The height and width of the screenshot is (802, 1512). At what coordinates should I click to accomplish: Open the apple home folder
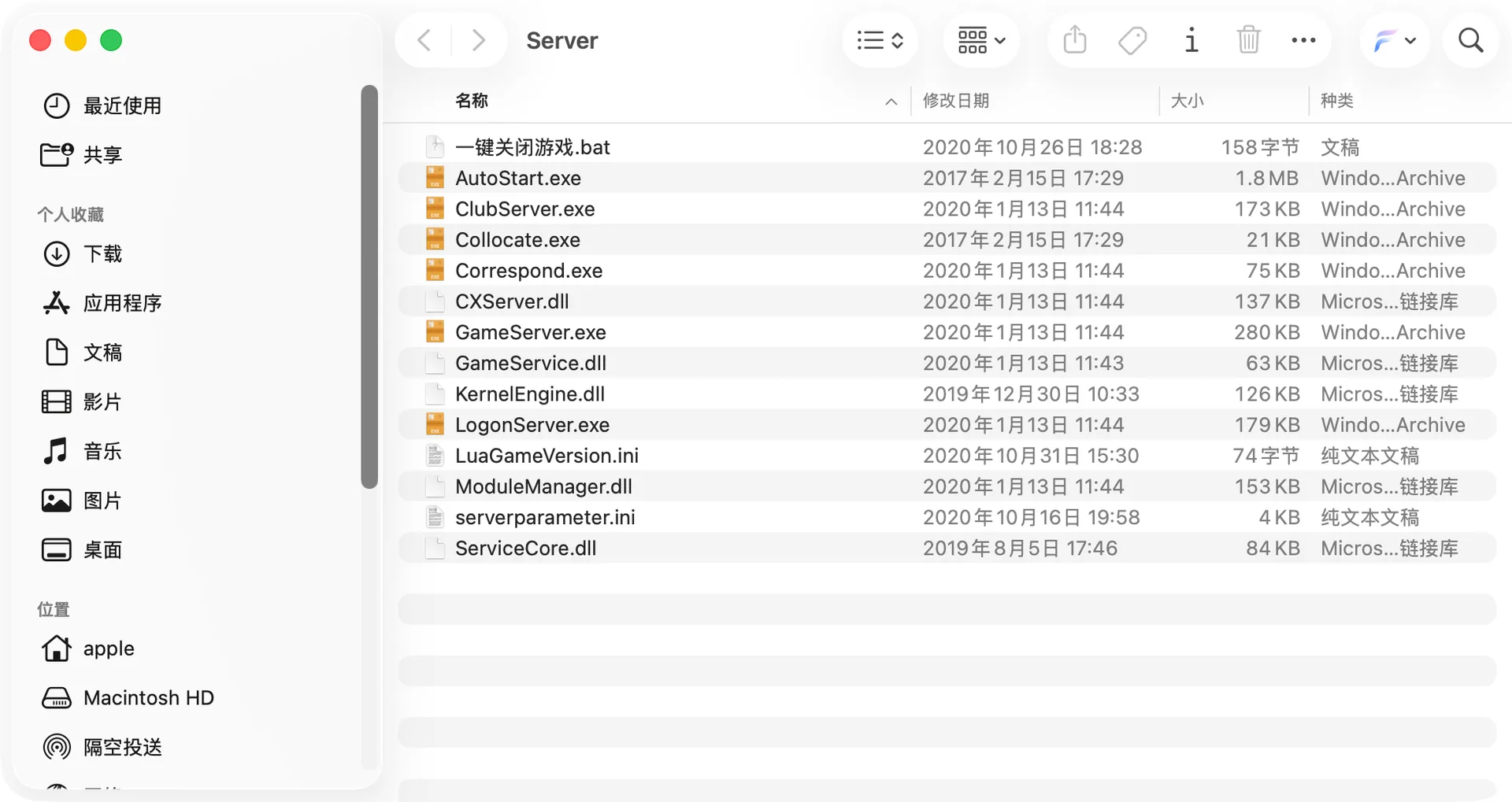88,649
